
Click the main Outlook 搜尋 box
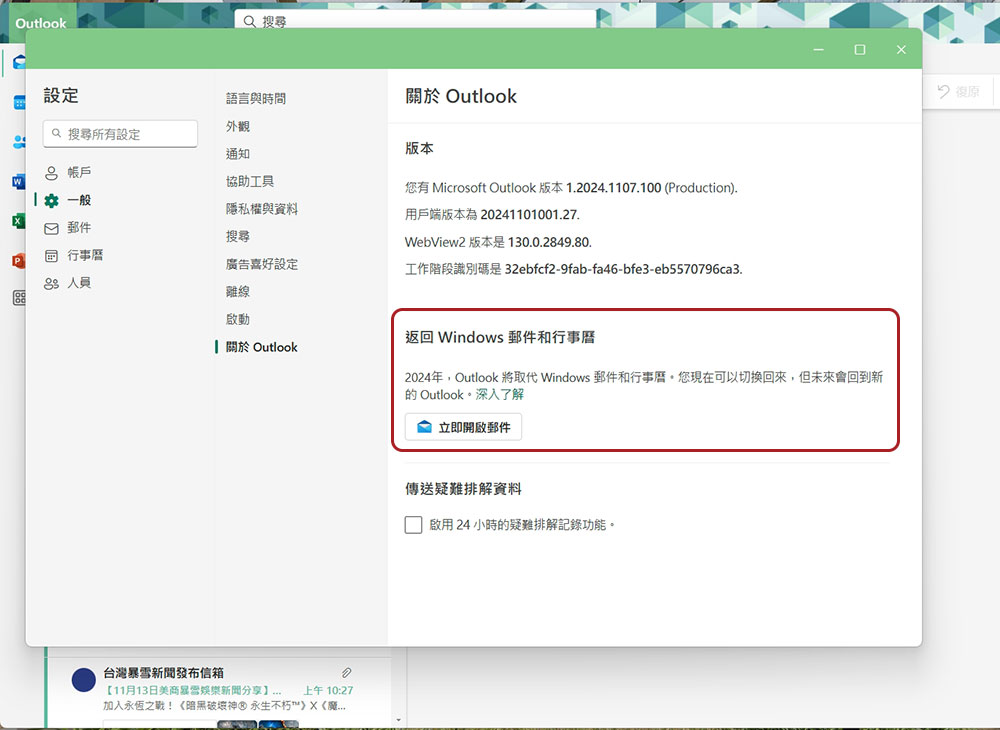415,21
